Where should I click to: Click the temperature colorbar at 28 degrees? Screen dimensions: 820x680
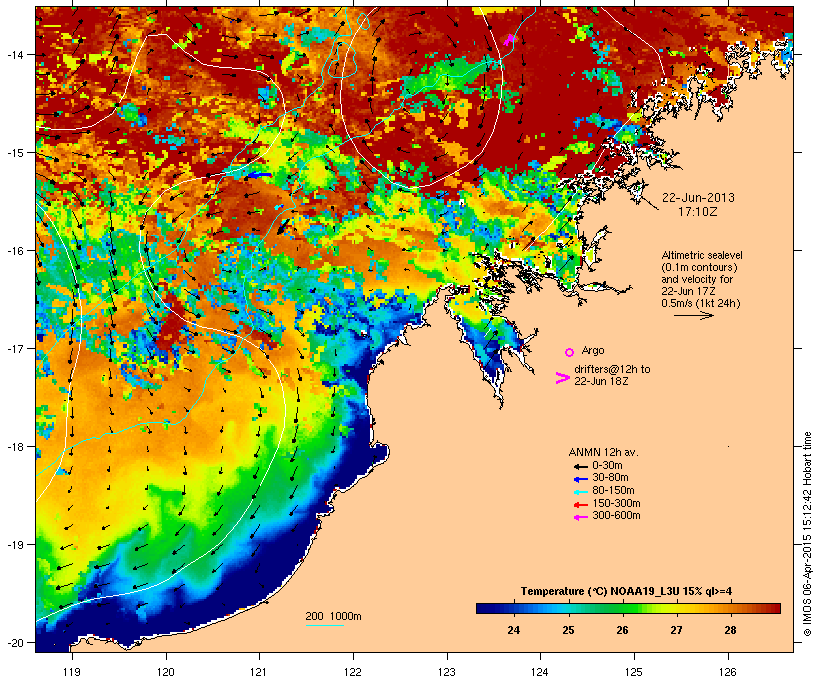731,608
